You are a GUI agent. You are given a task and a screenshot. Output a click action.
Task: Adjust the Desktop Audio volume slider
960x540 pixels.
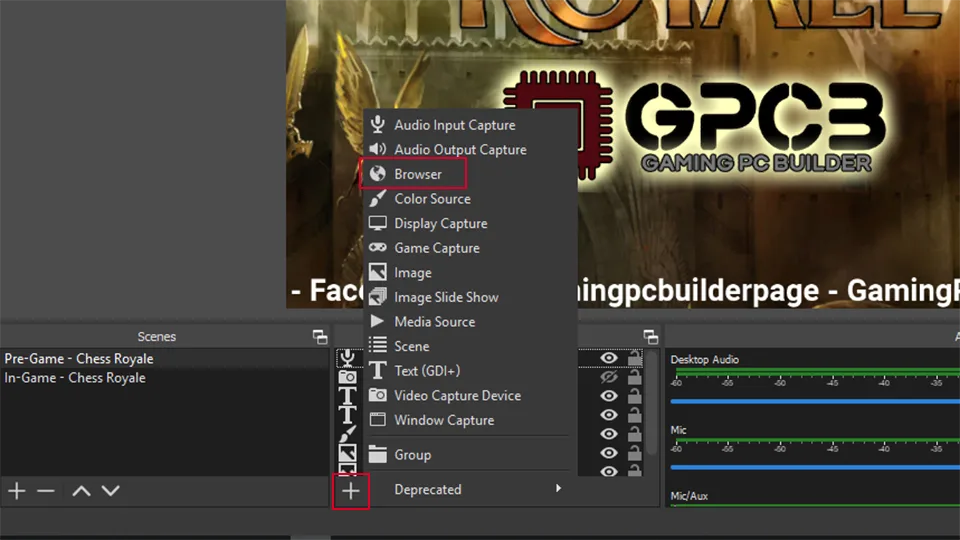coord(815,402)
